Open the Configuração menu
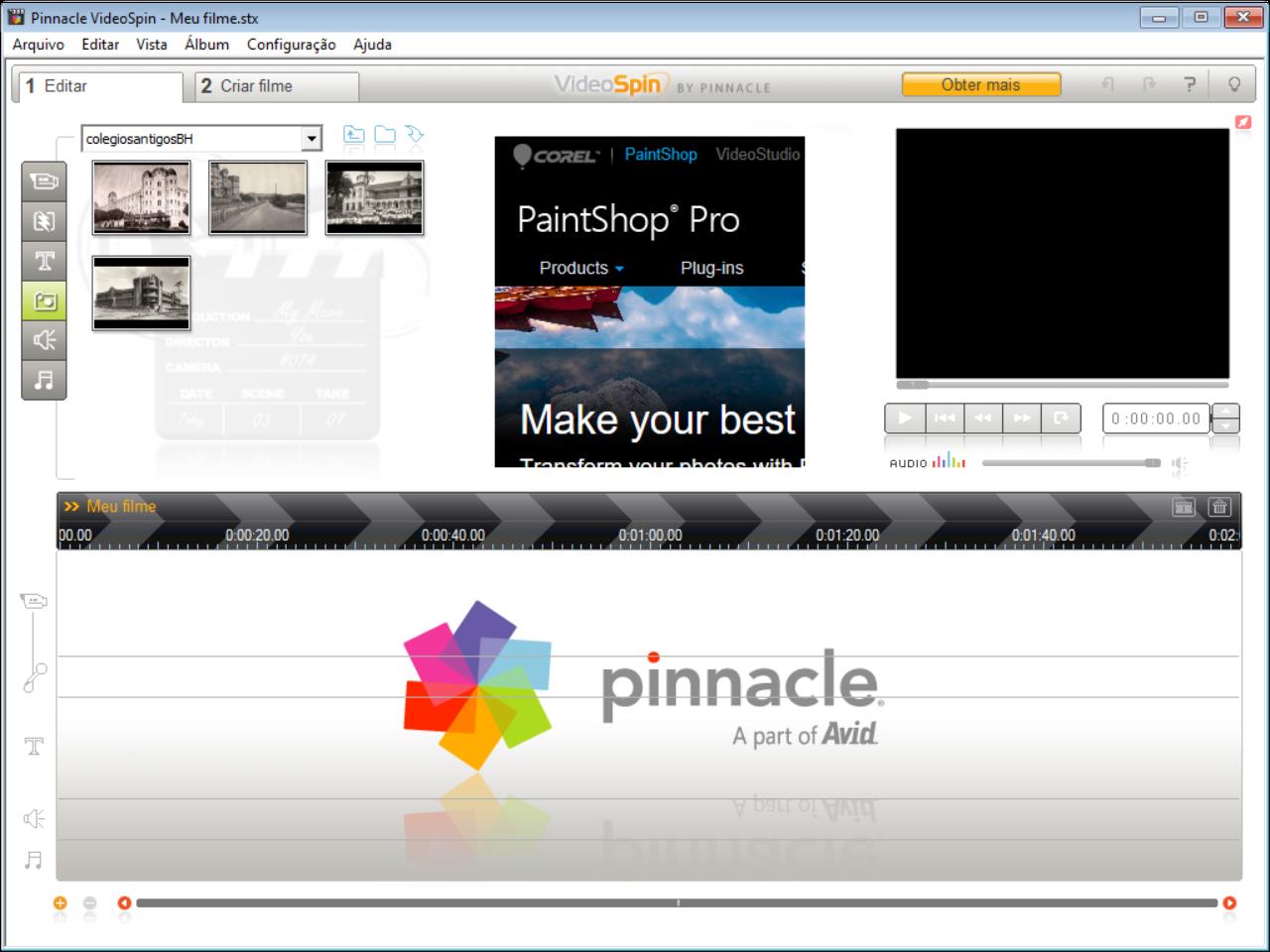This screenshot has width=1270, height=952. coord(291,45)
